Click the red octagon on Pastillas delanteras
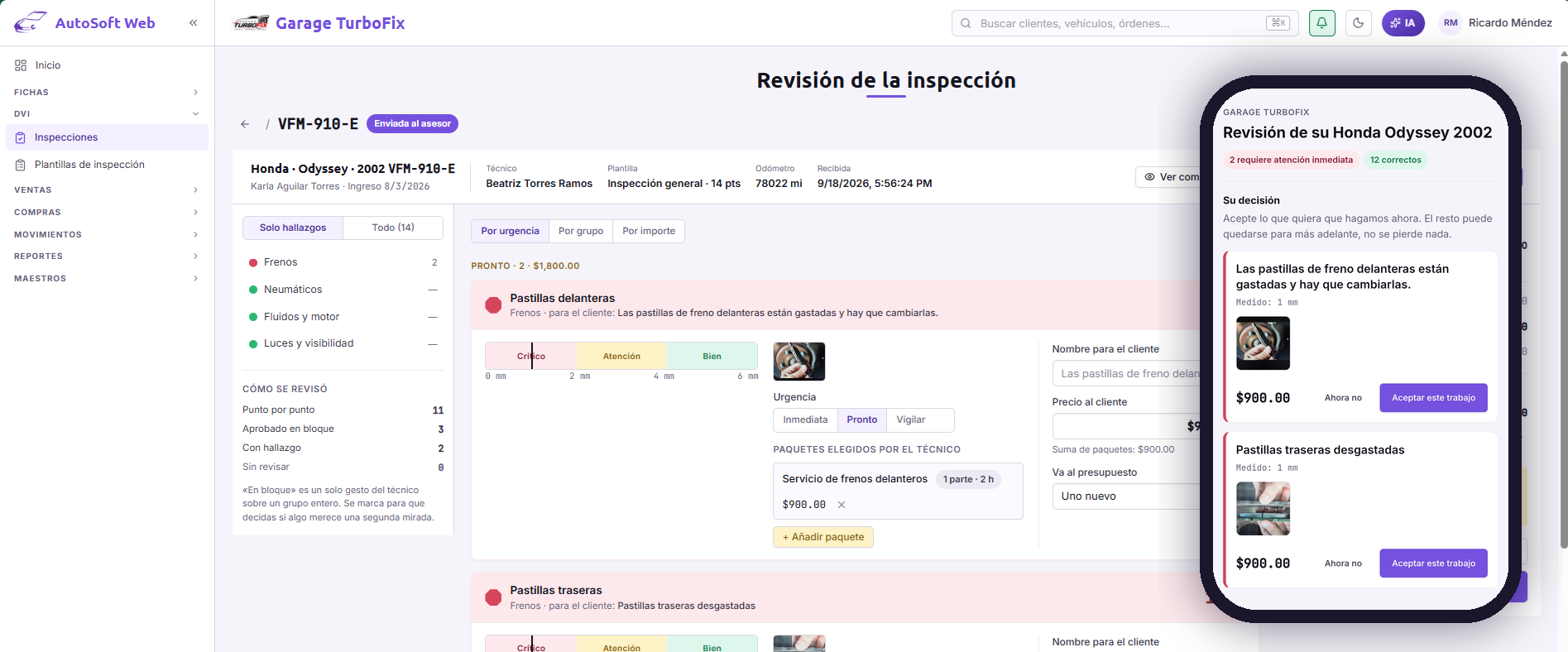1568x652 pixels. [493, 305]
